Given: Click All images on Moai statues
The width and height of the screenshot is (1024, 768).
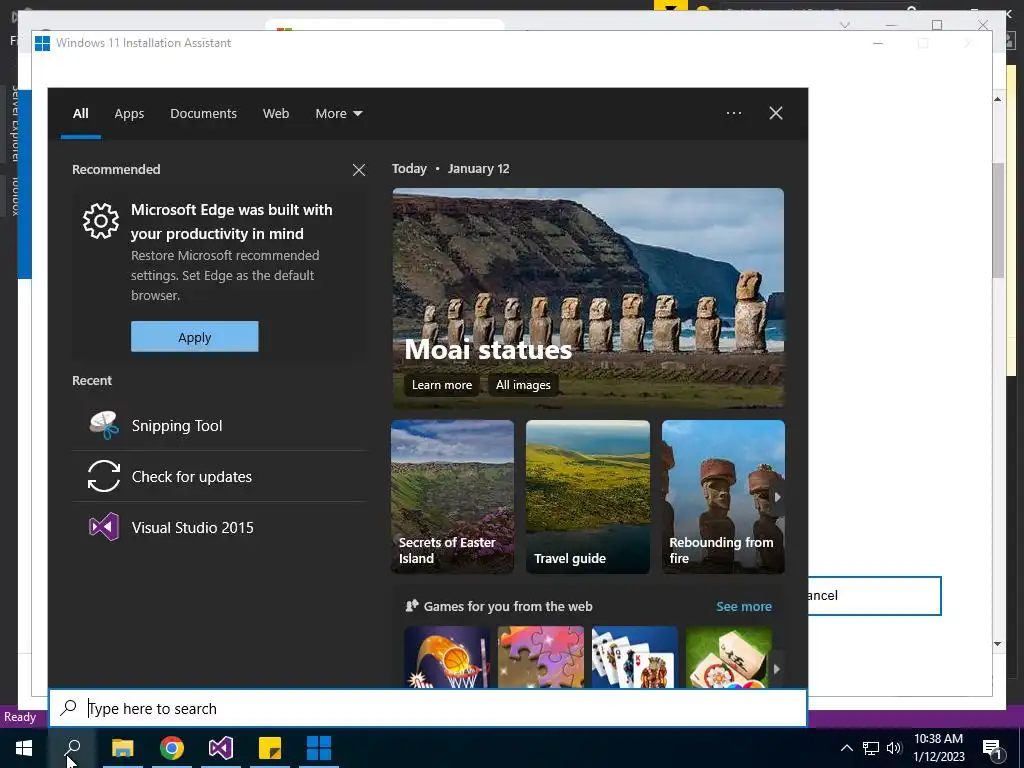Looking at the screenshot, I should [x=523, y=385].
